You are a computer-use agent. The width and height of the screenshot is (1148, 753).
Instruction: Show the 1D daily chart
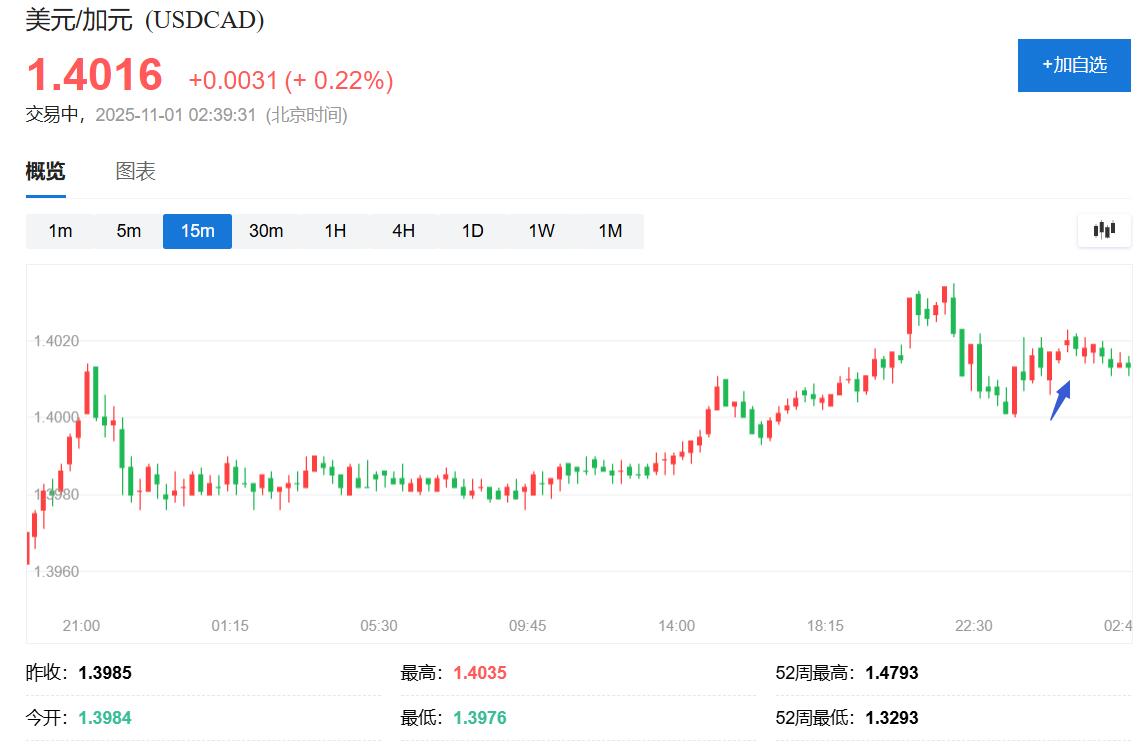click(472, 231)
